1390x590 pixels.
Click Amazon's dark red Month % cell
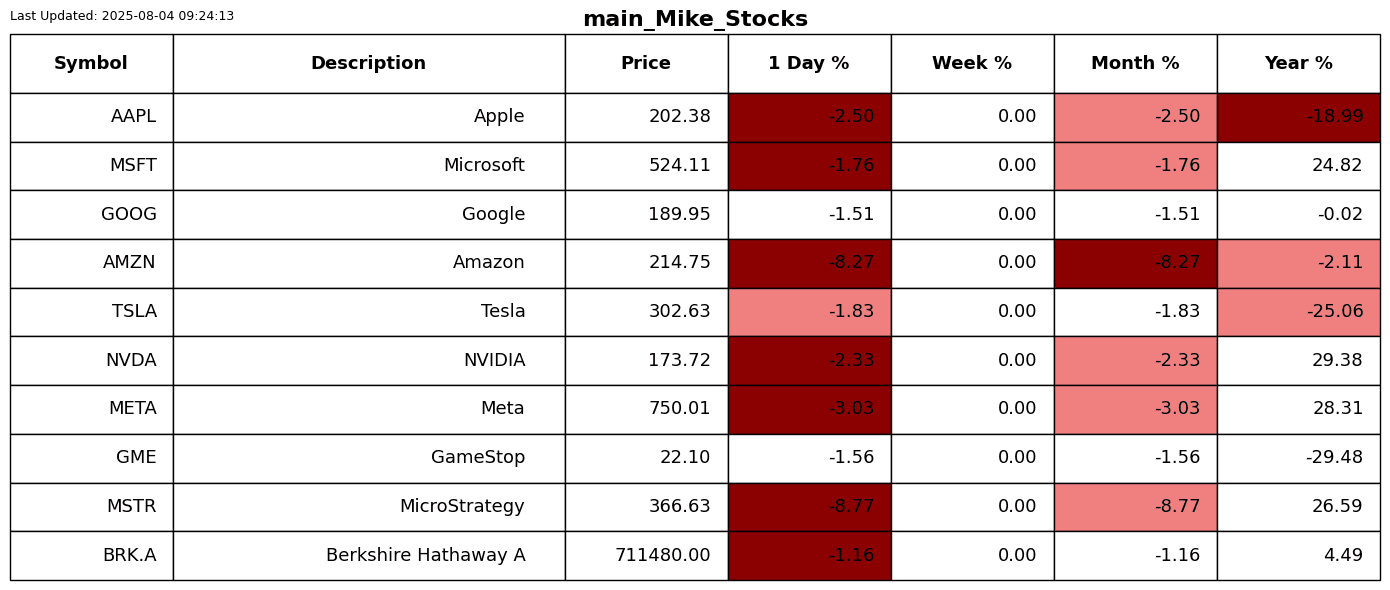coord(1135,263)
